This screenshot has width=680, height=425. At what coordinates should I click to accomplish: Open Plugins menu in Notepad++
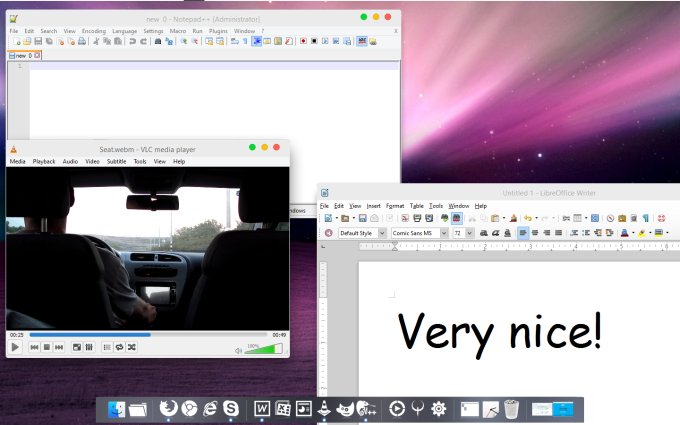218,31
